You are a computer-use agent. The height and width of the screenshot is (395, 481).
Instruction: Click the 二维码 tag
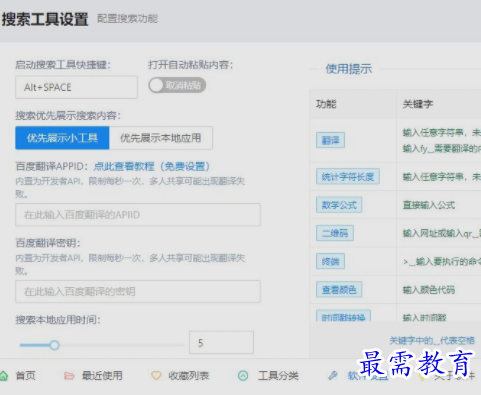click(x=335, y=233)
